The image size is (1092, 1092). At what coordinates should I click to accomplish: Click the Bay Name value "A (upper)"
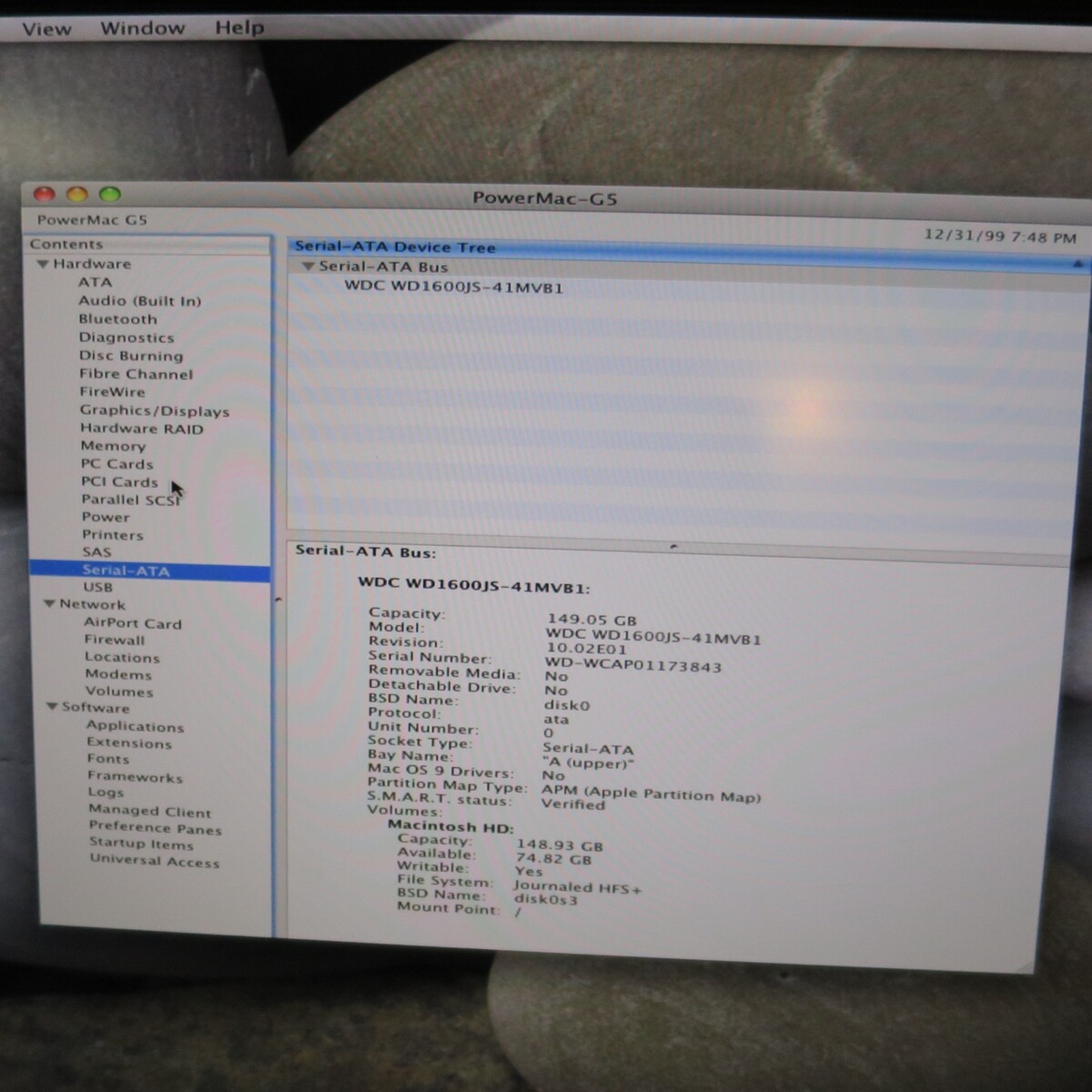coord(587,763)
